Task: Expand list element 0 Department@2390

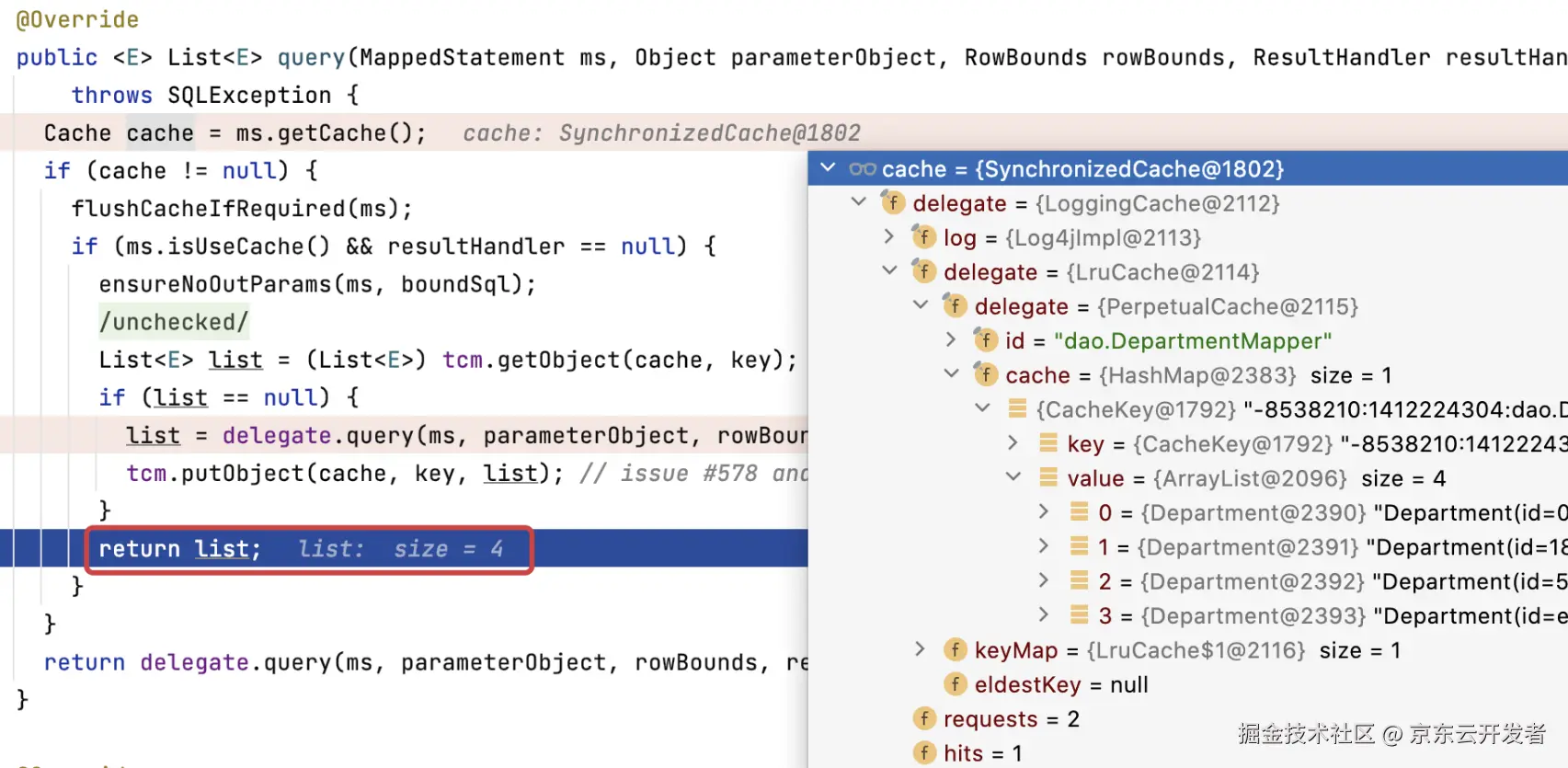Action: tap(1044, 511)
